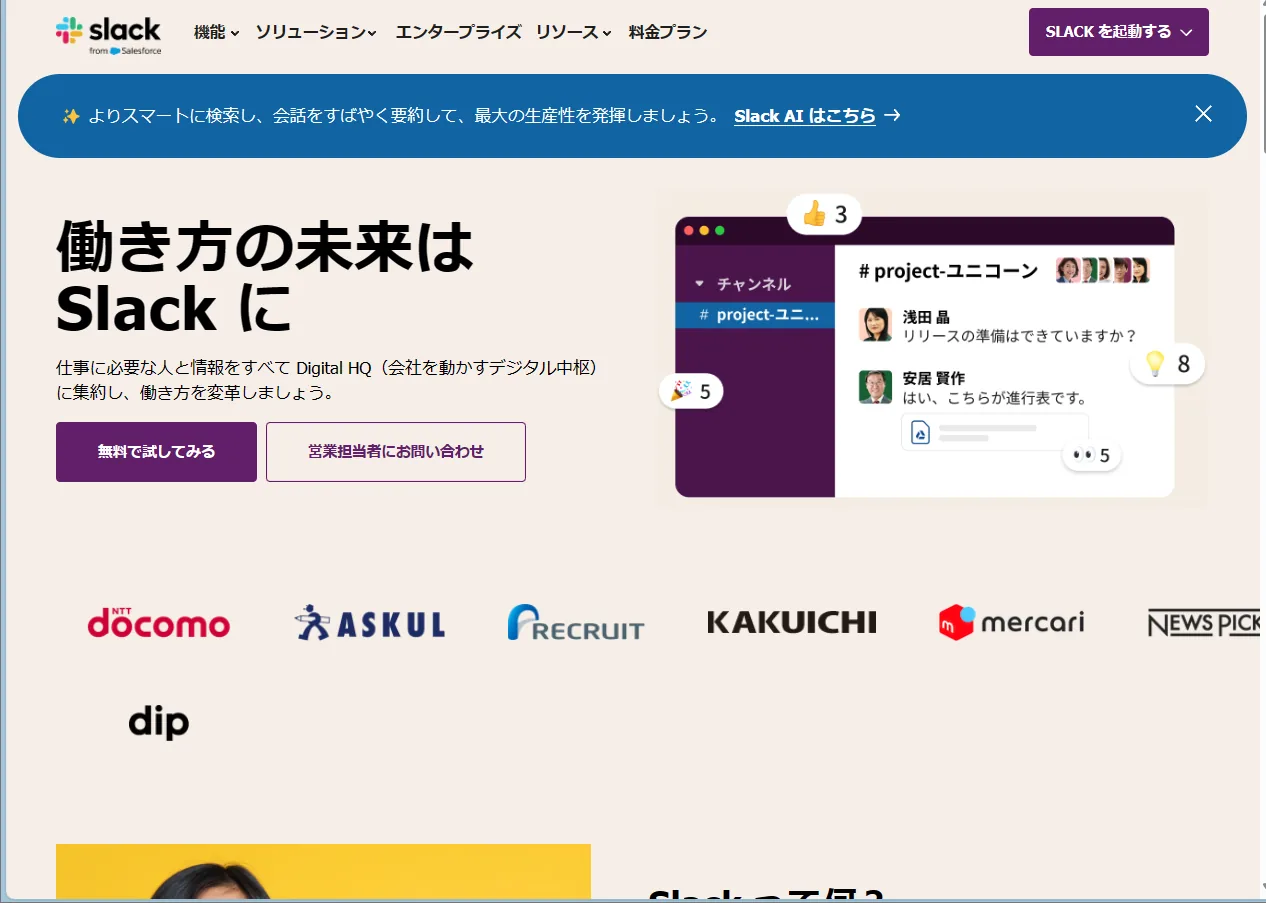
Task: Follow the Slack AI はこちら link
Action: (x=805, y=116)
